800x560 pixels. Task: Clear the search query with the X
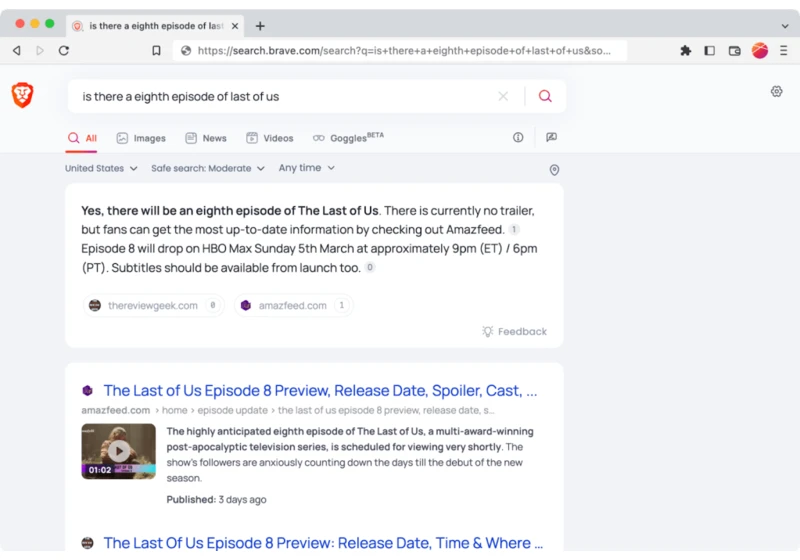[503, 96]
